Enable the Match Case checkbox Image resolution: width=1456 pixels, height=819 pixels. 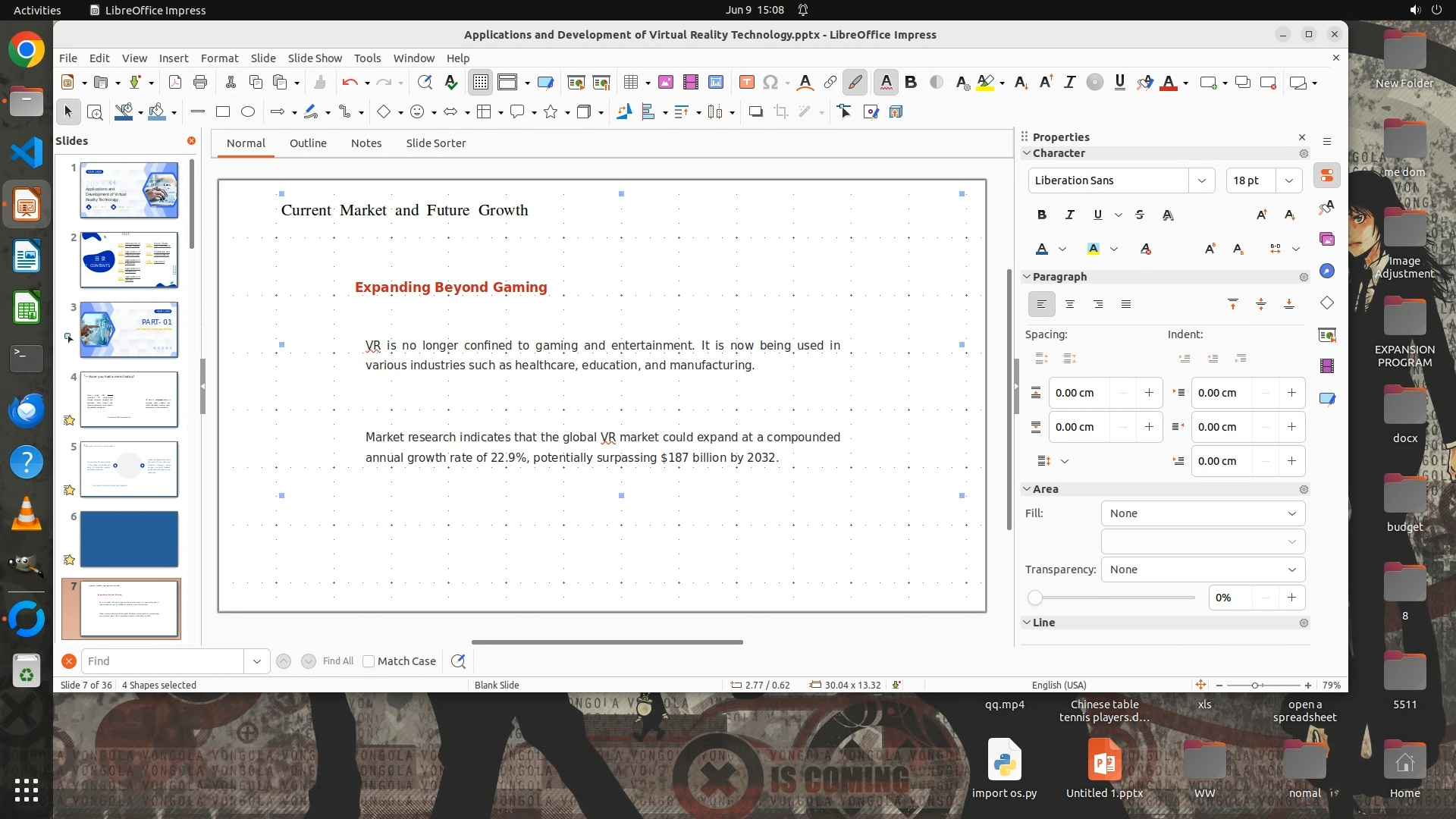[x=369, y=661]
